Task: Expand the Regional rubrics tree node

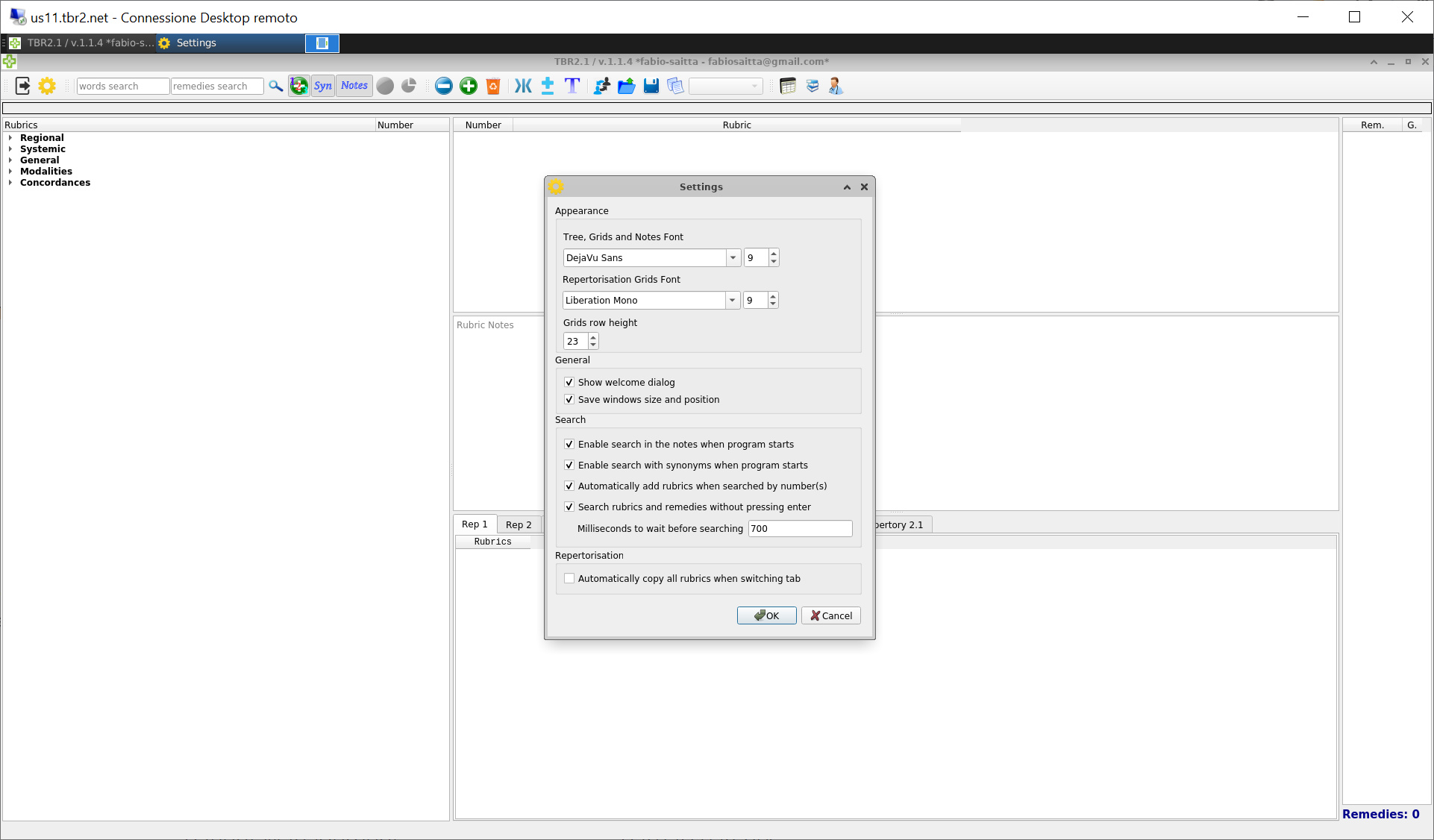Action: pos(10,138)
